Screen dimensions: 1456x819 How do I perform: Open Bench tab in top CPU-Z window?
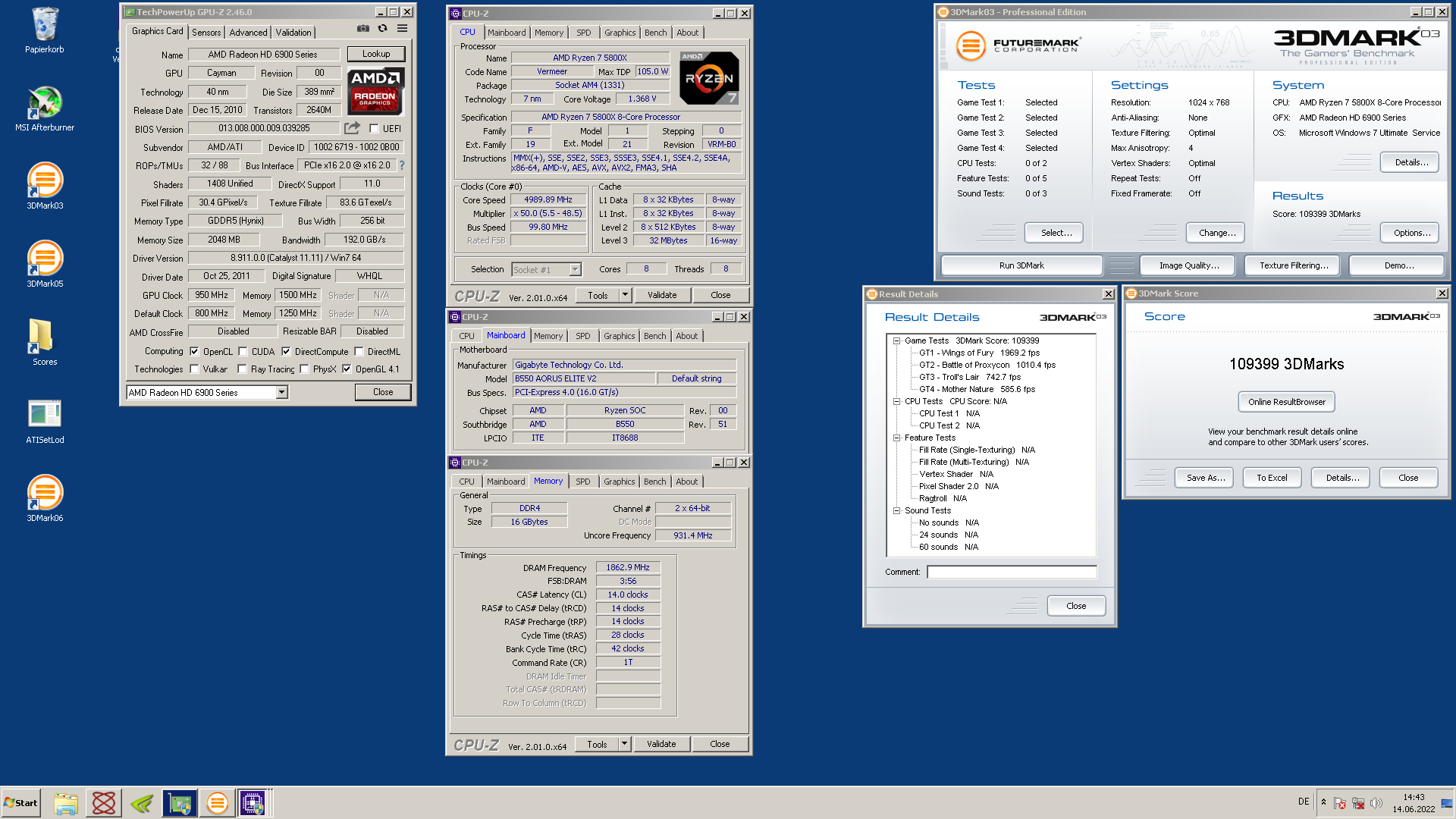click(x=656, y=33)
